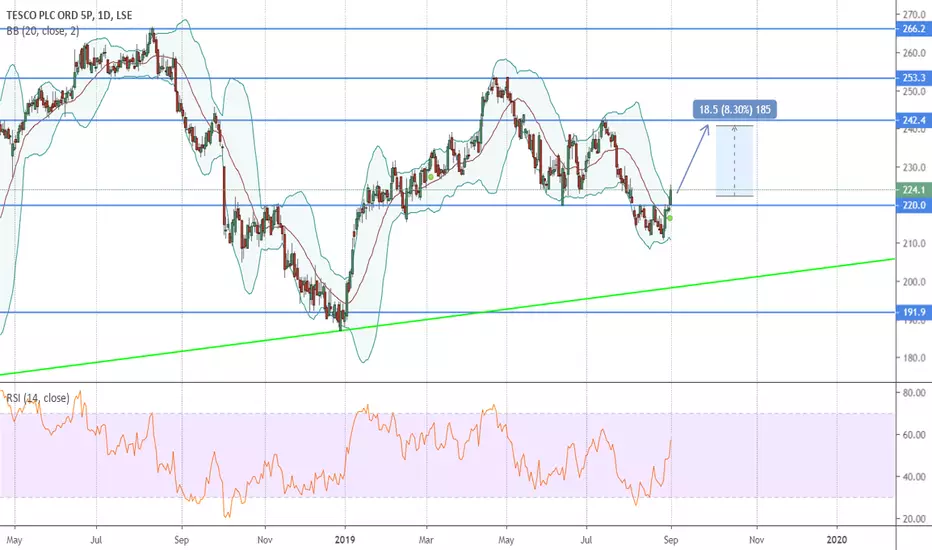
Task: Click the 266.2 horizontal line price label
Action: (914, 29)
